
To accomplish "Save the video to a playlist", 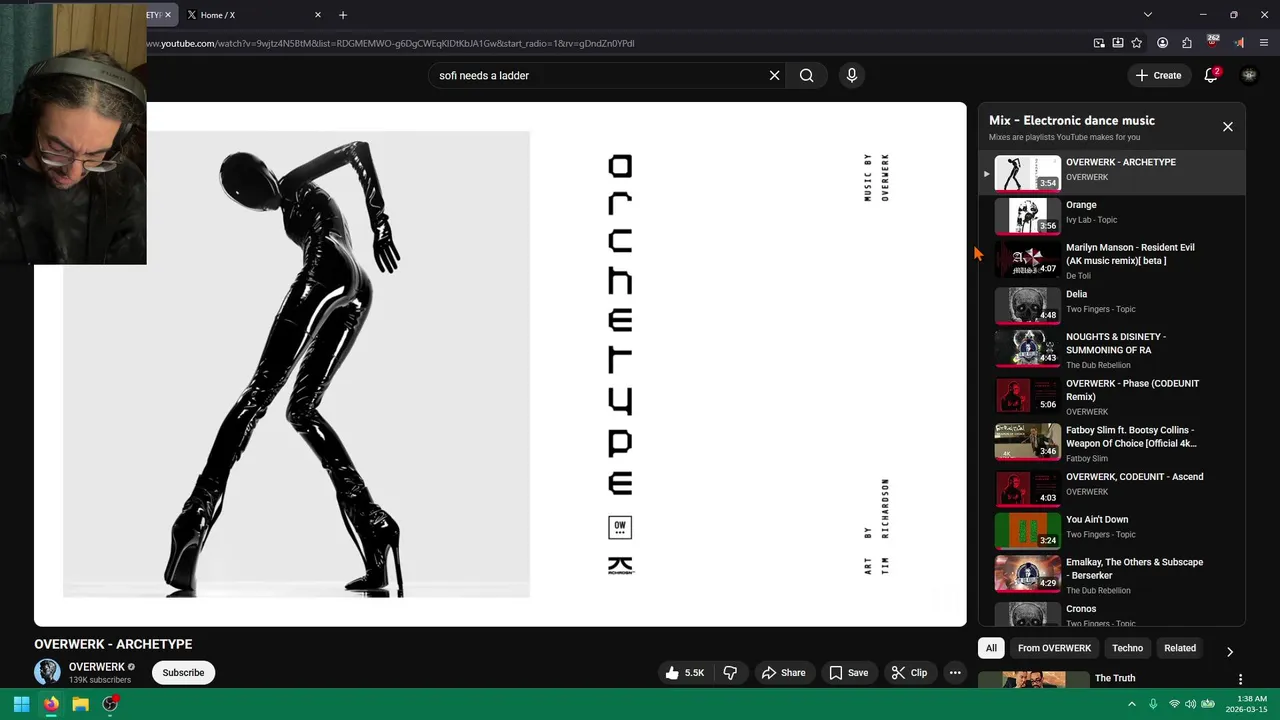I will point(848,673).
